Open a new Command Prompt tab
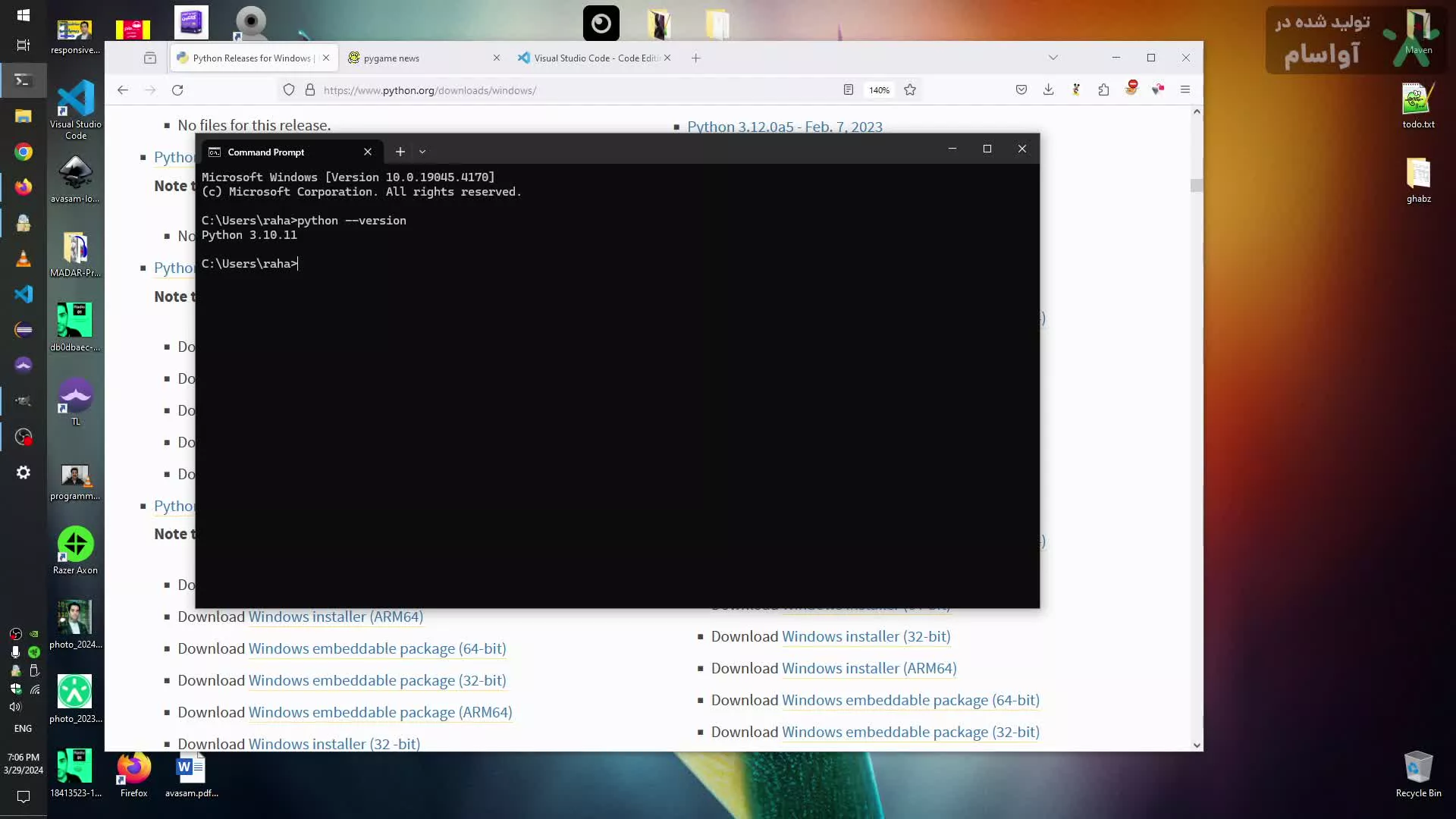Viewport: 1456px width, 819px height. coord(400,152)
